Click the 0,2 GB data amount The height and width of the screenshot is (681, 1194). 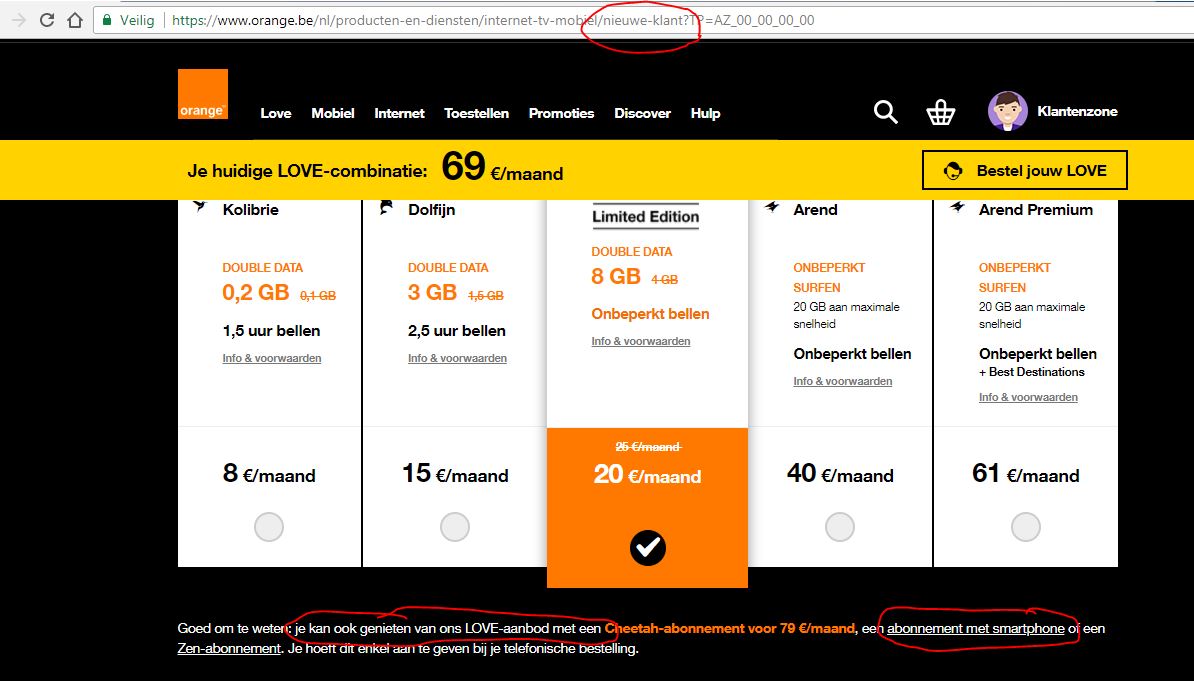pos(256,293)
